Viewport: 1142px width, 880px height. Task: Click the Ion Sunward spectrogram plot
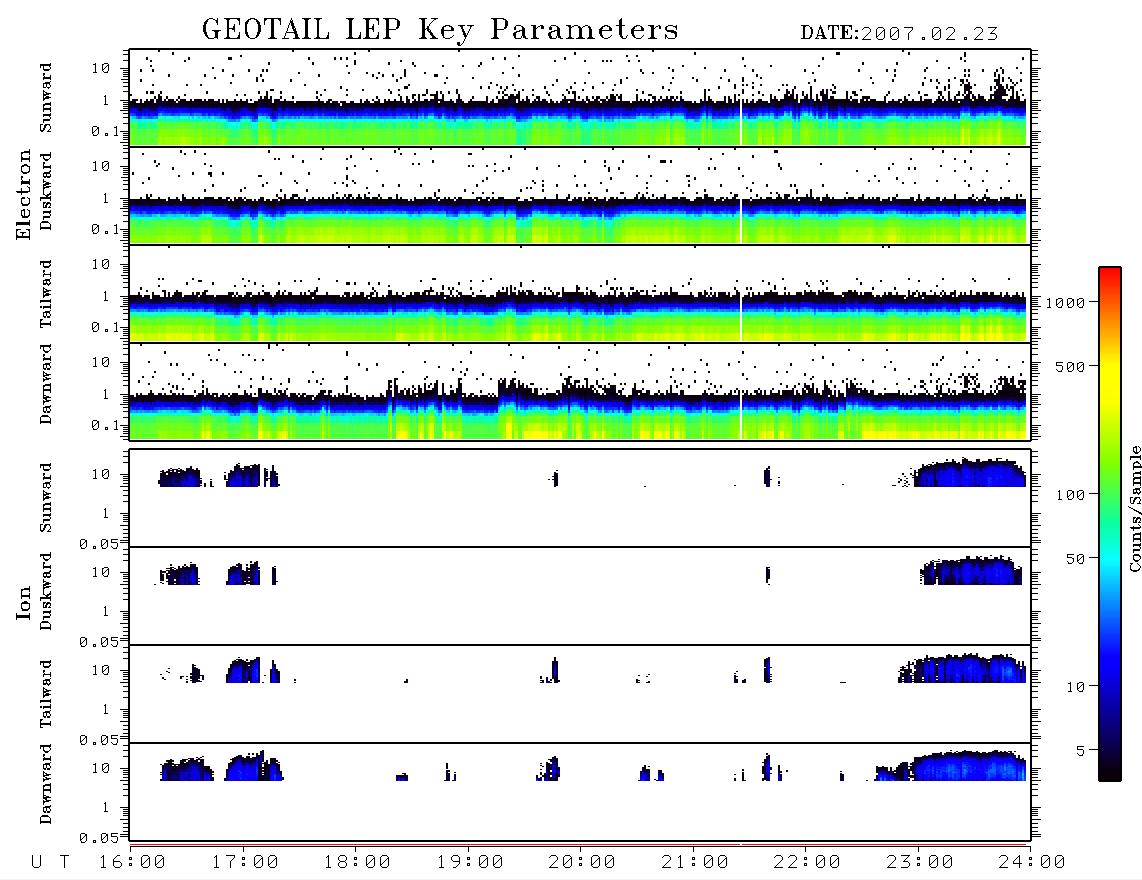coord(580,498)
